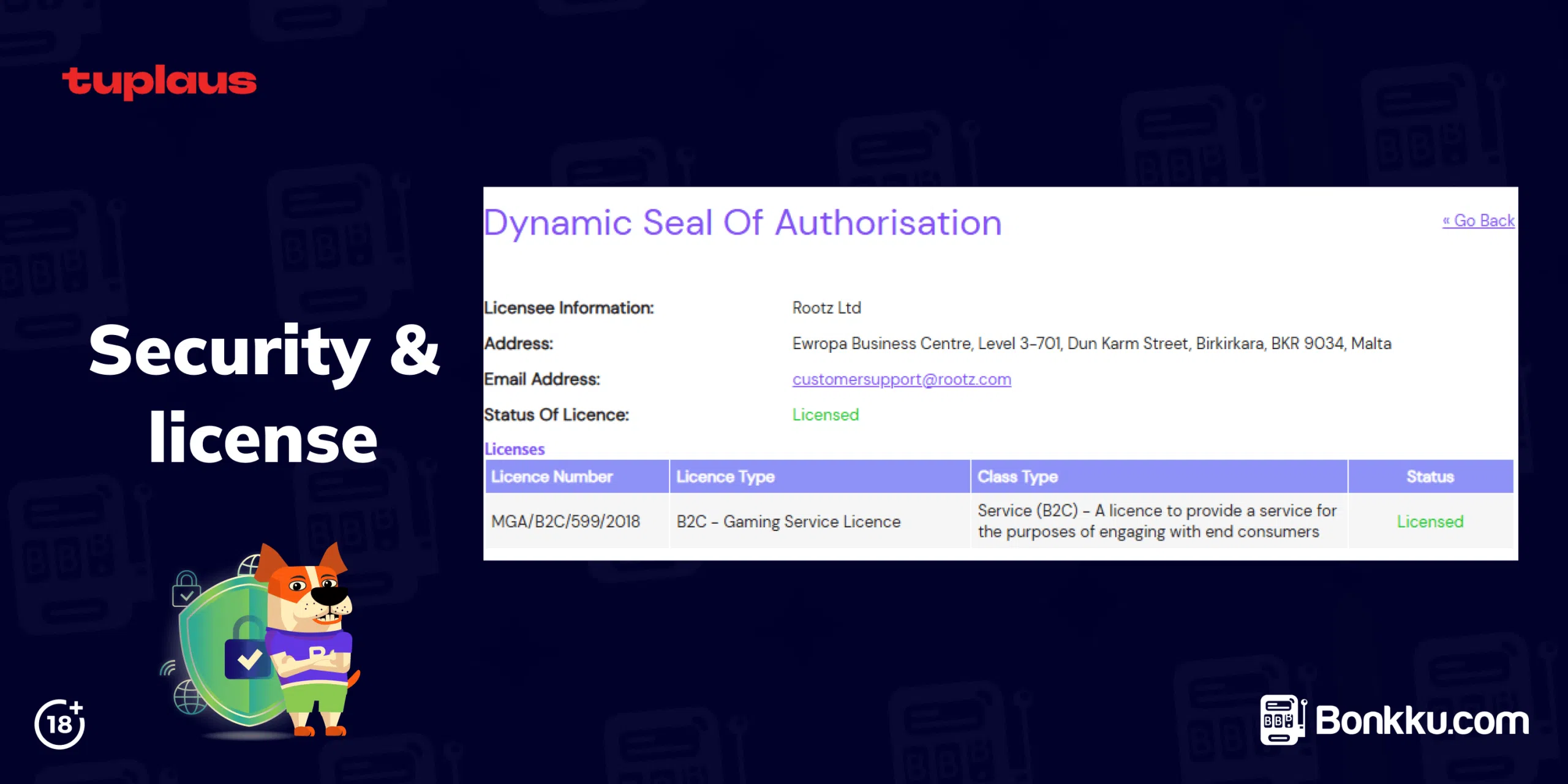
Task: Open the customersupport@rootz.com email link
Action: [x=901, y=379]
